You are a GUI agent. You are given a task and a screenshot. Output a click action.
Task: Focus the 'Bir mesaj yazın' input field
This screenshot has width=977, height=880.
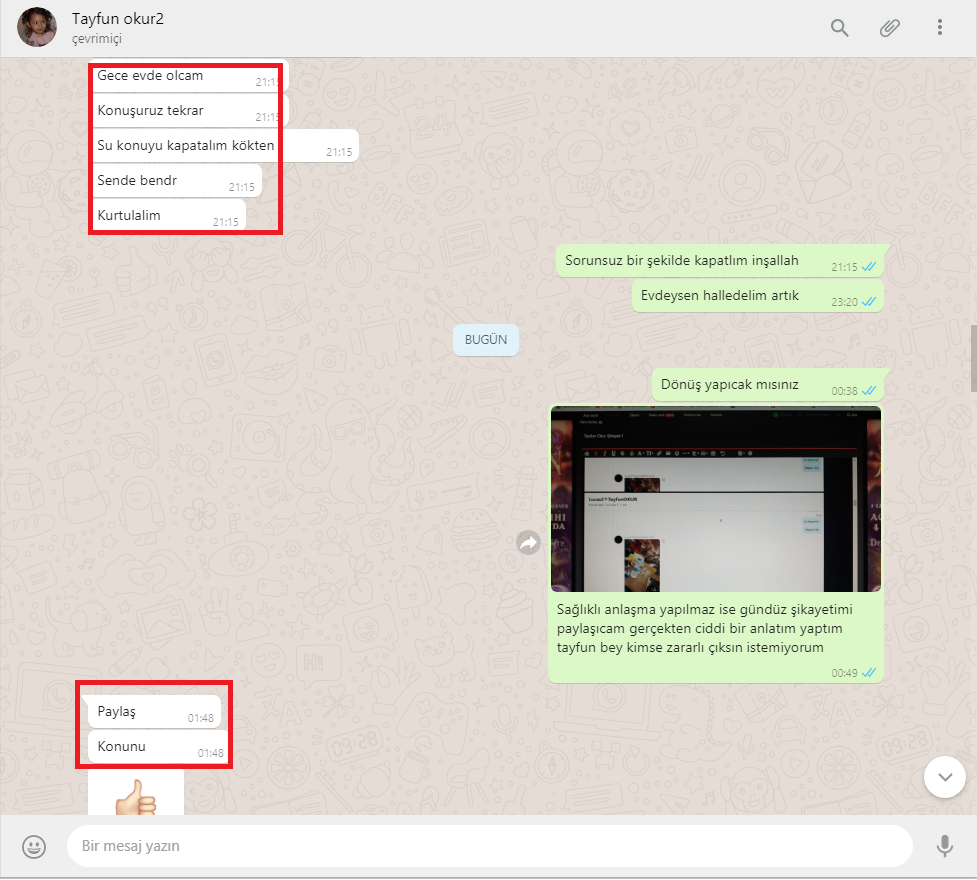[490, 846]
